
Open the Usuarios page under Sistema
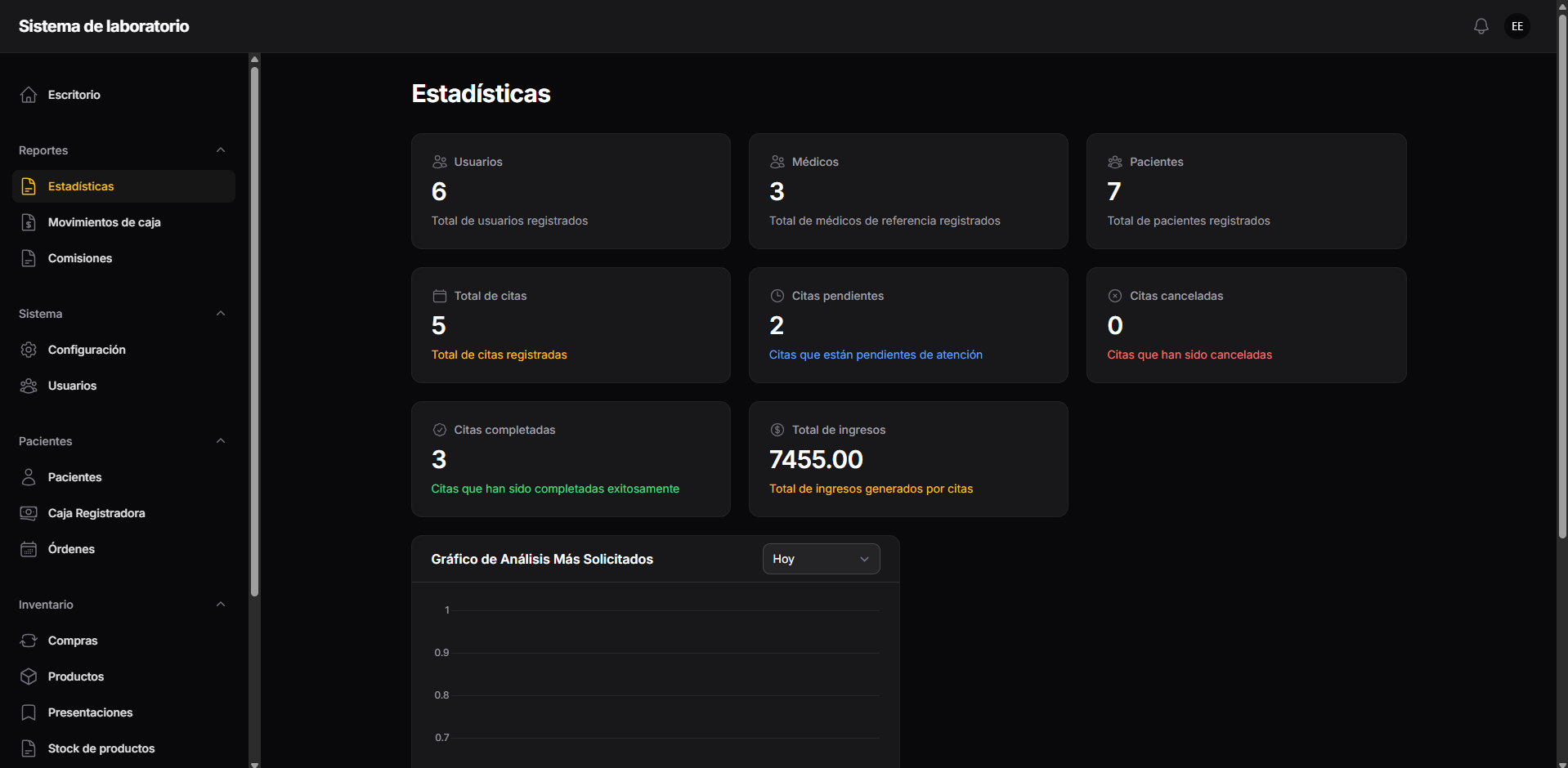72,386
